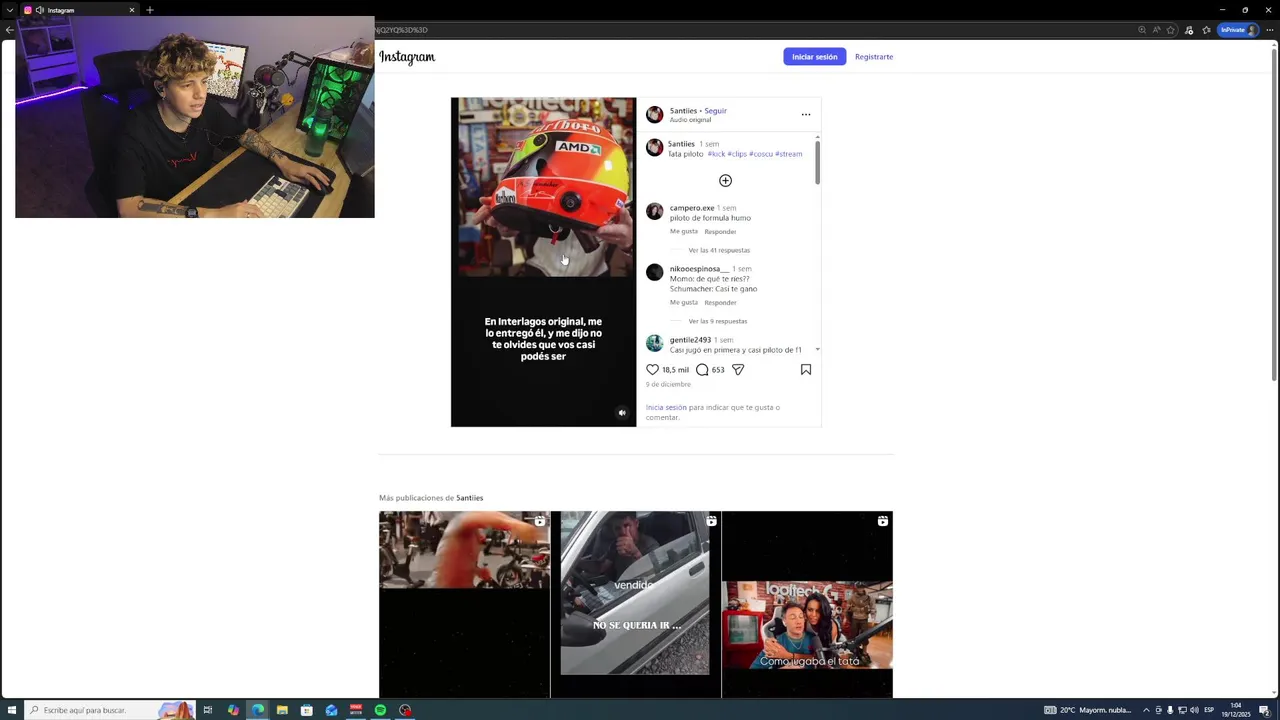Open the Audio original link
Viewport: 1280px width, 720px height.
click(x=690, y=120)
